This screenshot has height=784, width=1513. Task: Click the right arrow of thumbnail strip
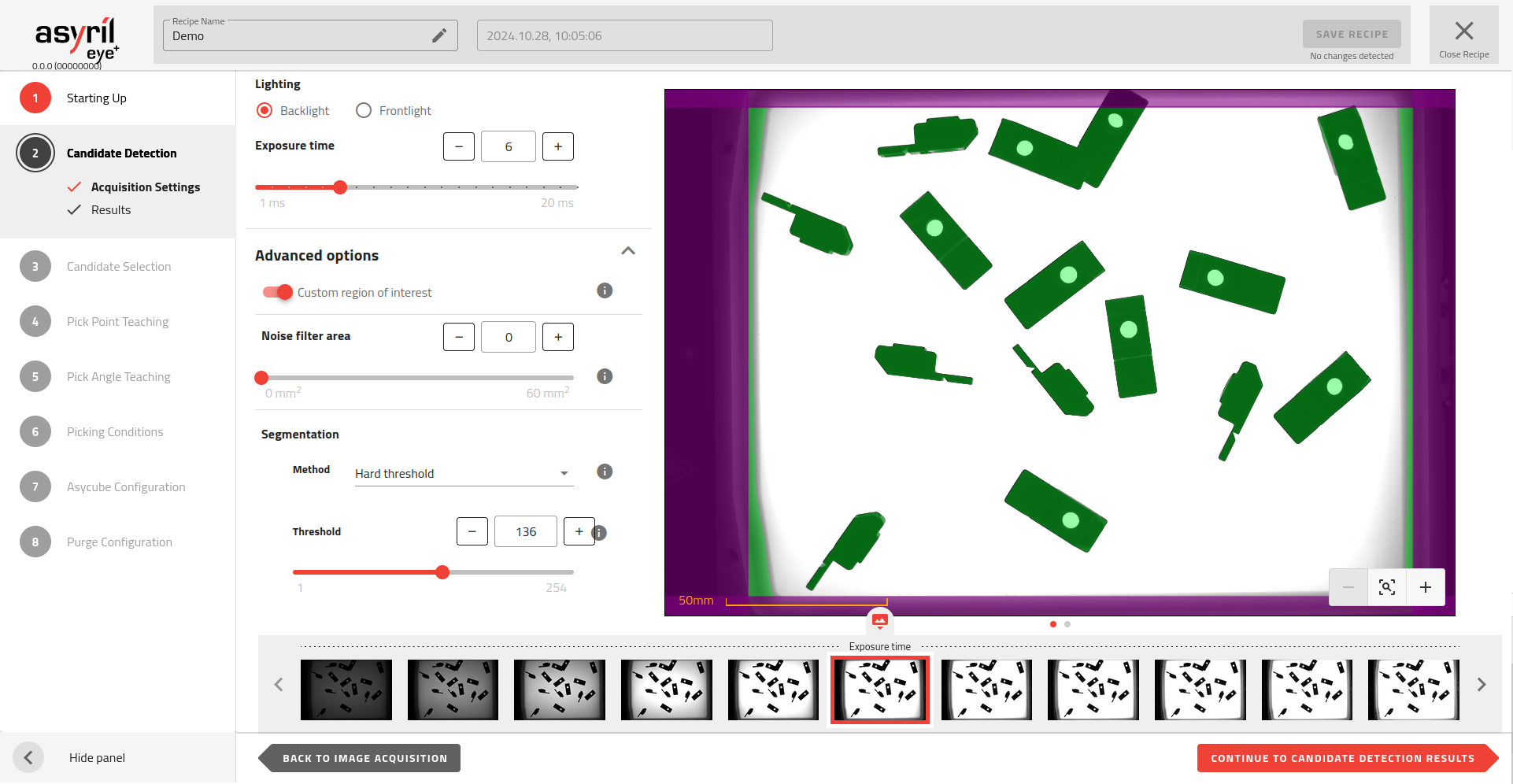1481,685
